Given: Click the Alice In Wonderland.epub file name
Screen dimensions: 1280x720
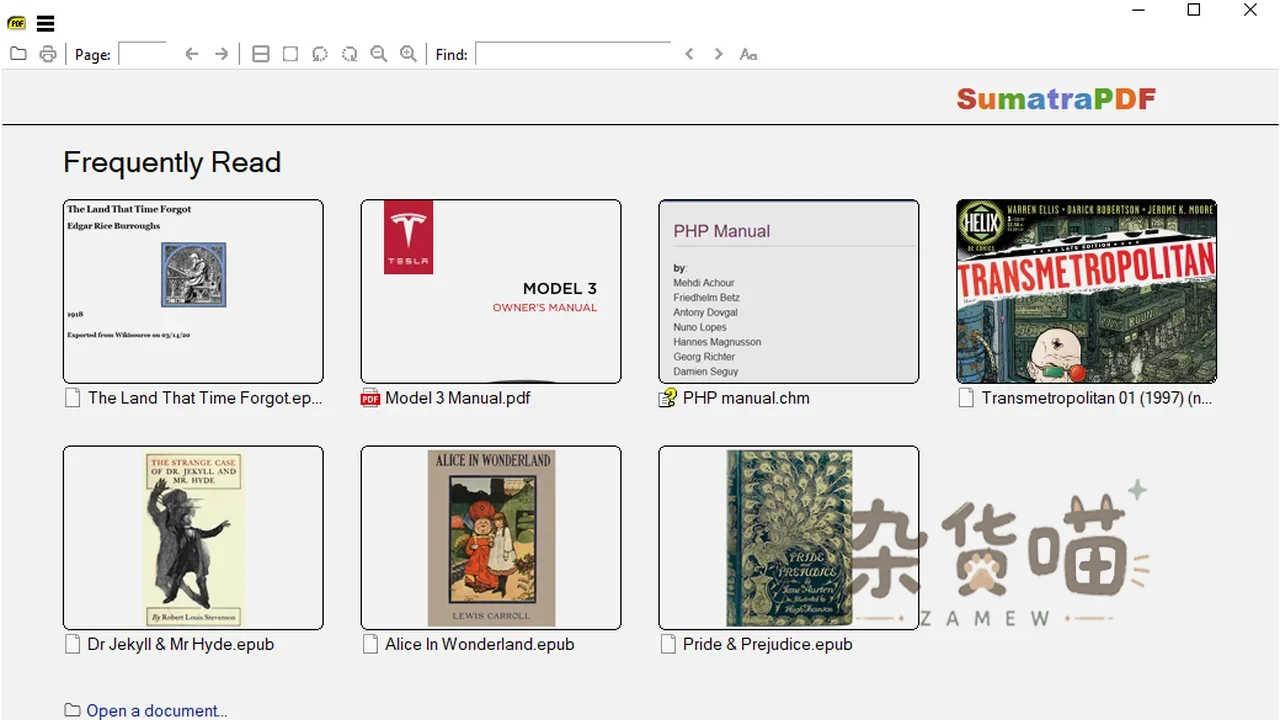Looking at the screenshot, I should 480,645.
